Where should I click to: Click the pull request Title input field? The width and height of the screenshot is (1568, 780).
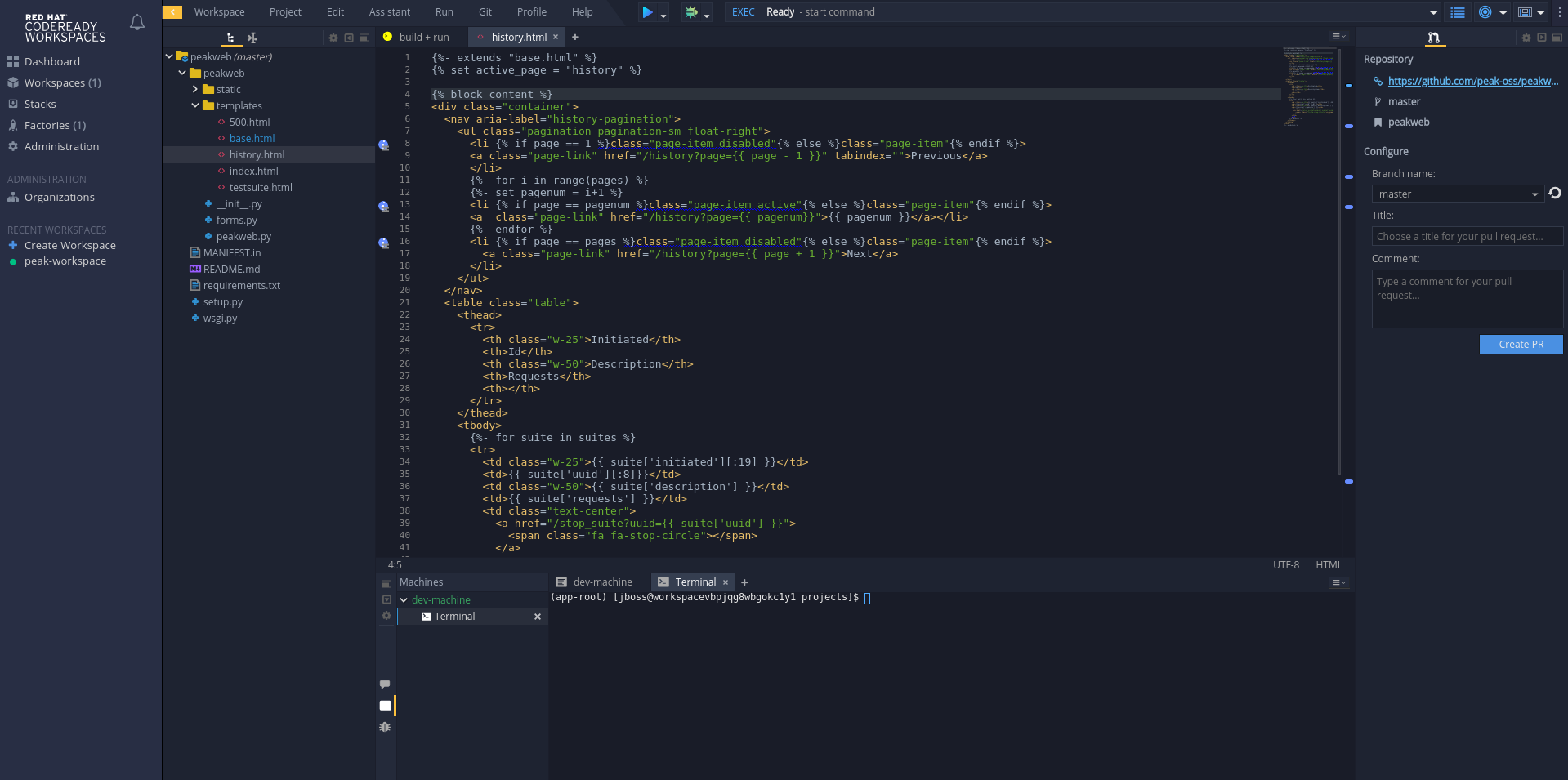coord(1467,237)
